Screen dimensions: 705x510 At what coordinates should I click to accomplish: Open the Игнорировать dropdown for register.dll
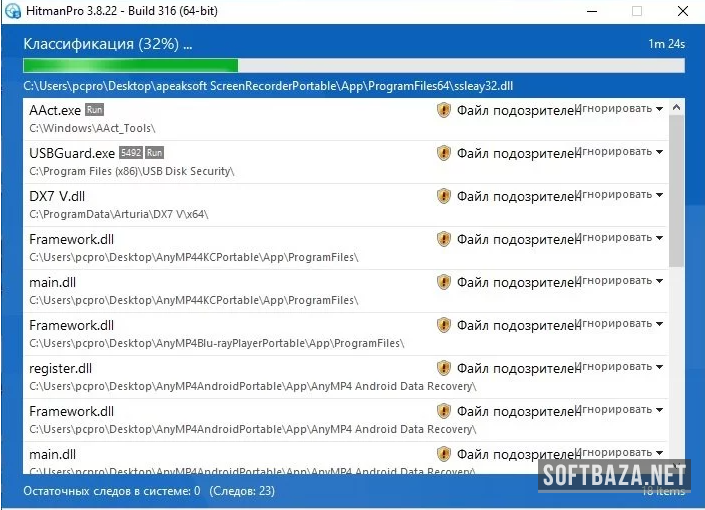620,367
